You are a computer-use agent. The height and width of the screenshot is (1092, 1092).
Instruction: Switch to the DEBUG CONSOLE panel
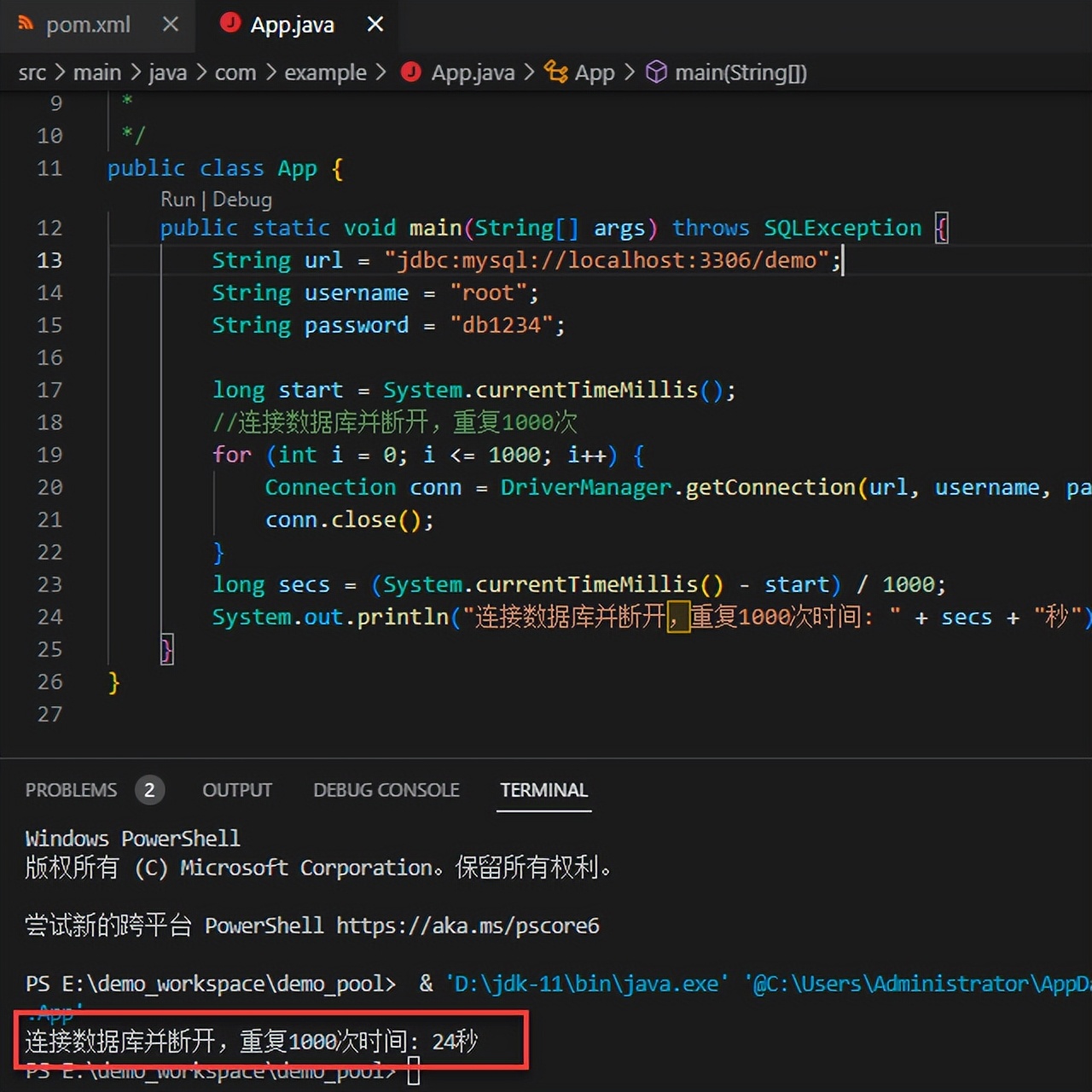point(386,790)
